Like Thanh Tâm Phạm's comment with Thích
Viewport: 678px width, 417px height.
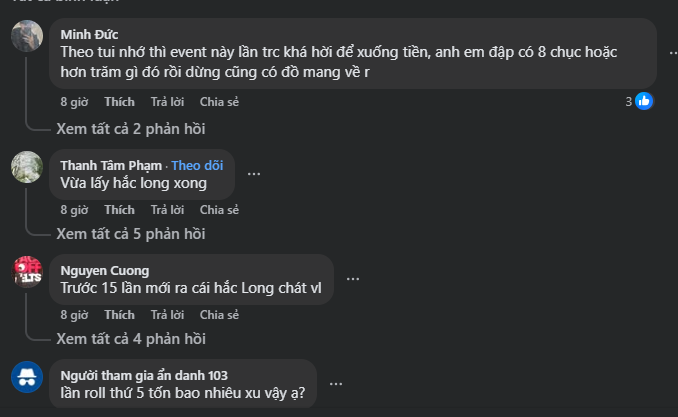[119, 210]
